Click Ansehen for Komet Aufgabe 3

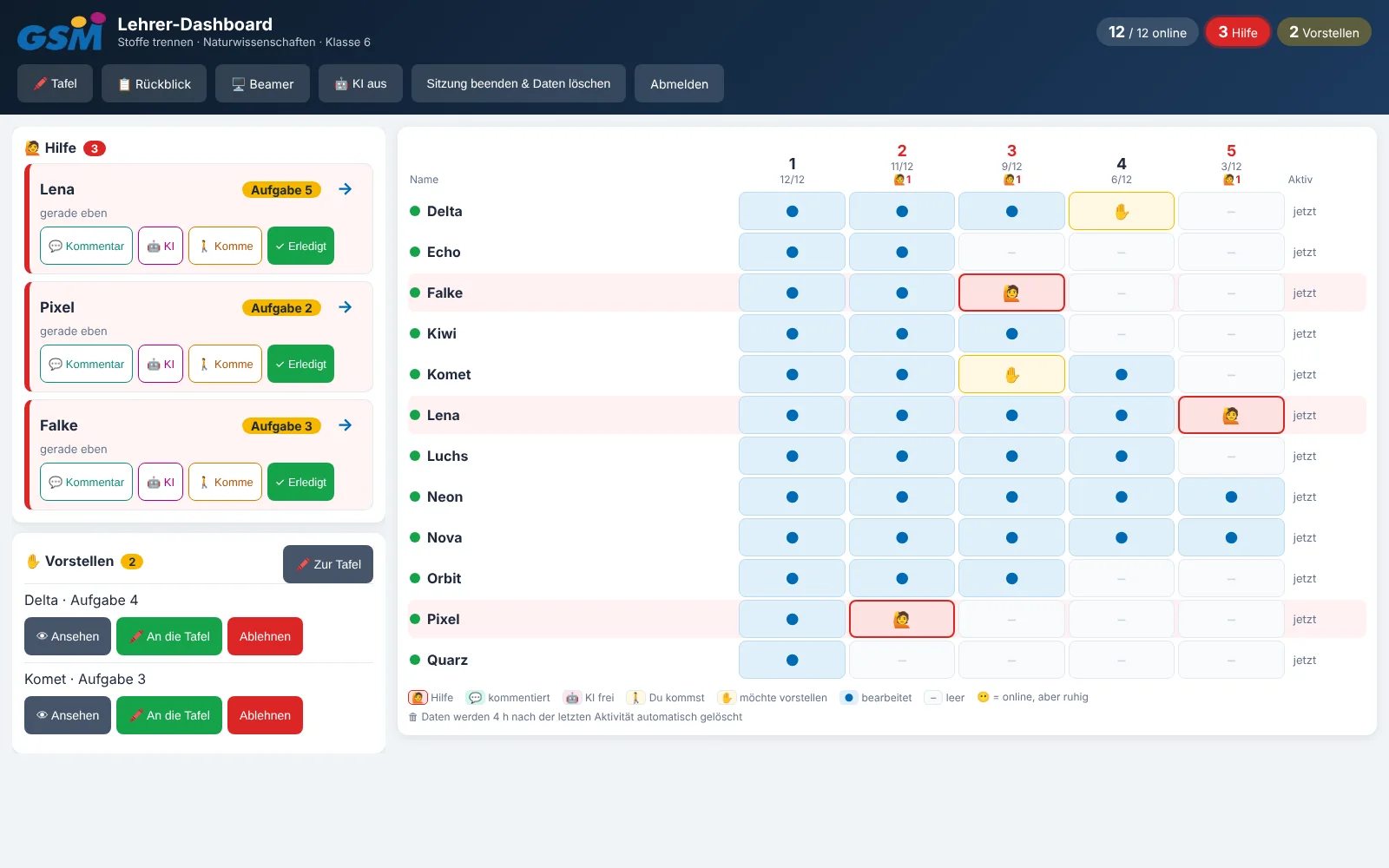coord(68,715)
